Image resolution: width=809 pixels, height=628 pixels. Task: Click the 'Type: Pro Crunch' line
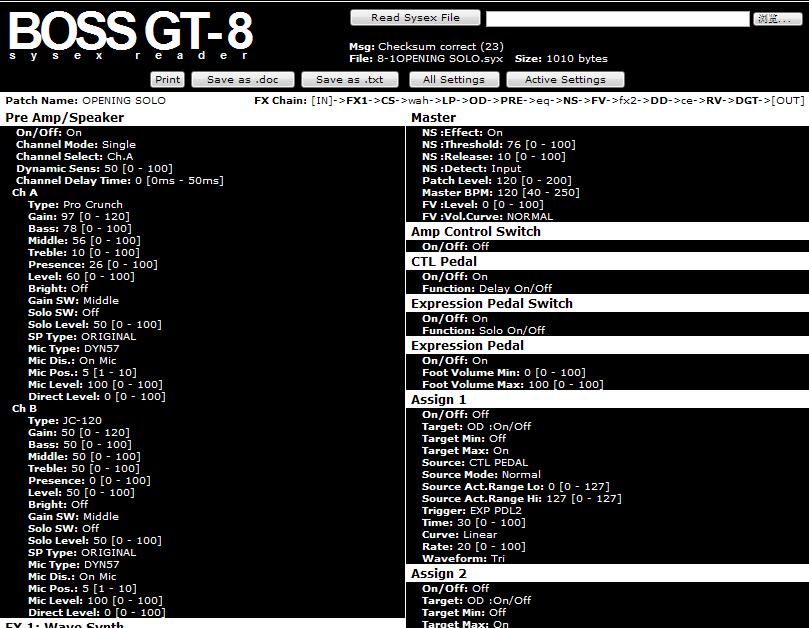click(x=75, y=204)
